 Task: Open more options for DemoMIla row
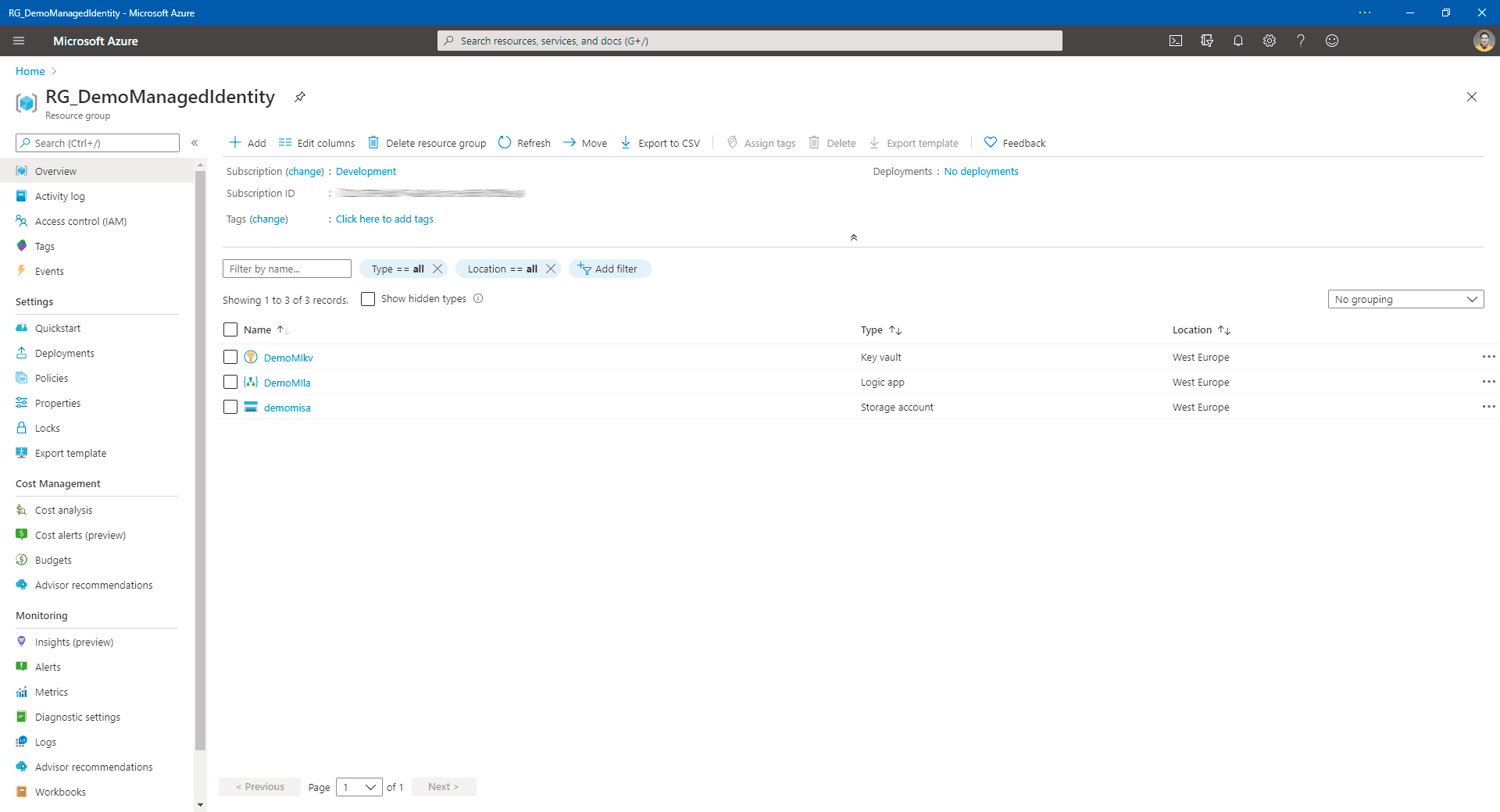point(1489,382)
